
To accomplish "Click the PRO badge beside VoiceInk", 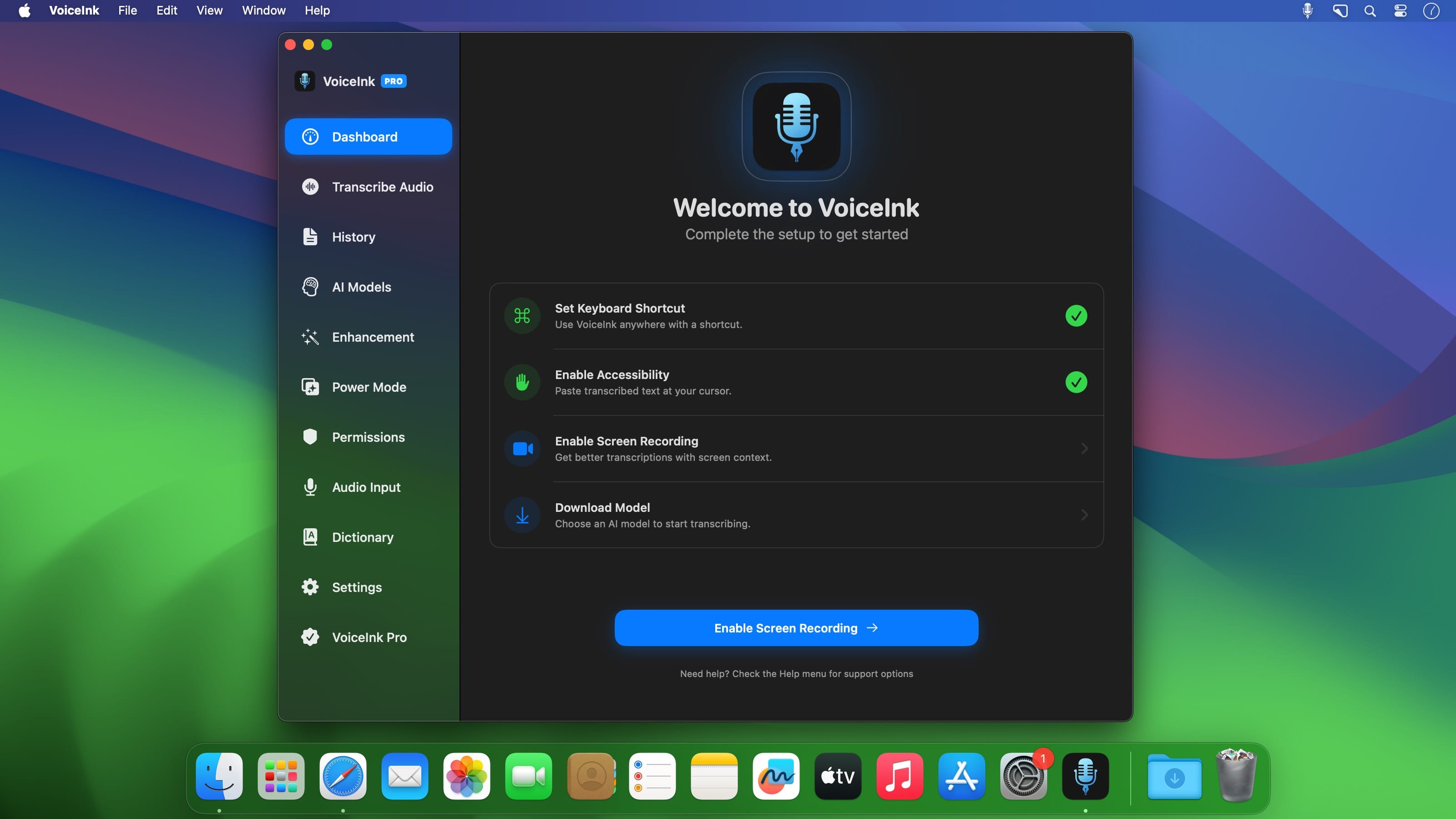I will coord(394,81).
